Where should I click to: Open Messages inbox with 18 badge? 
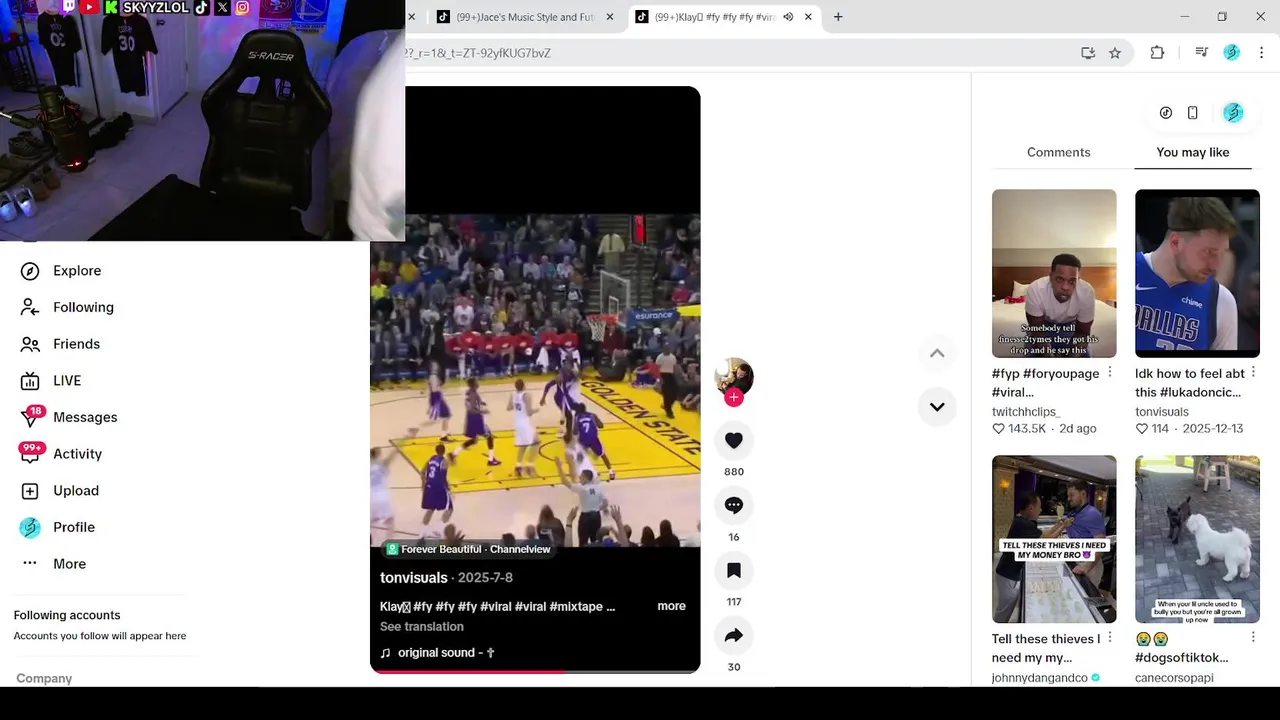coord(68,417)
